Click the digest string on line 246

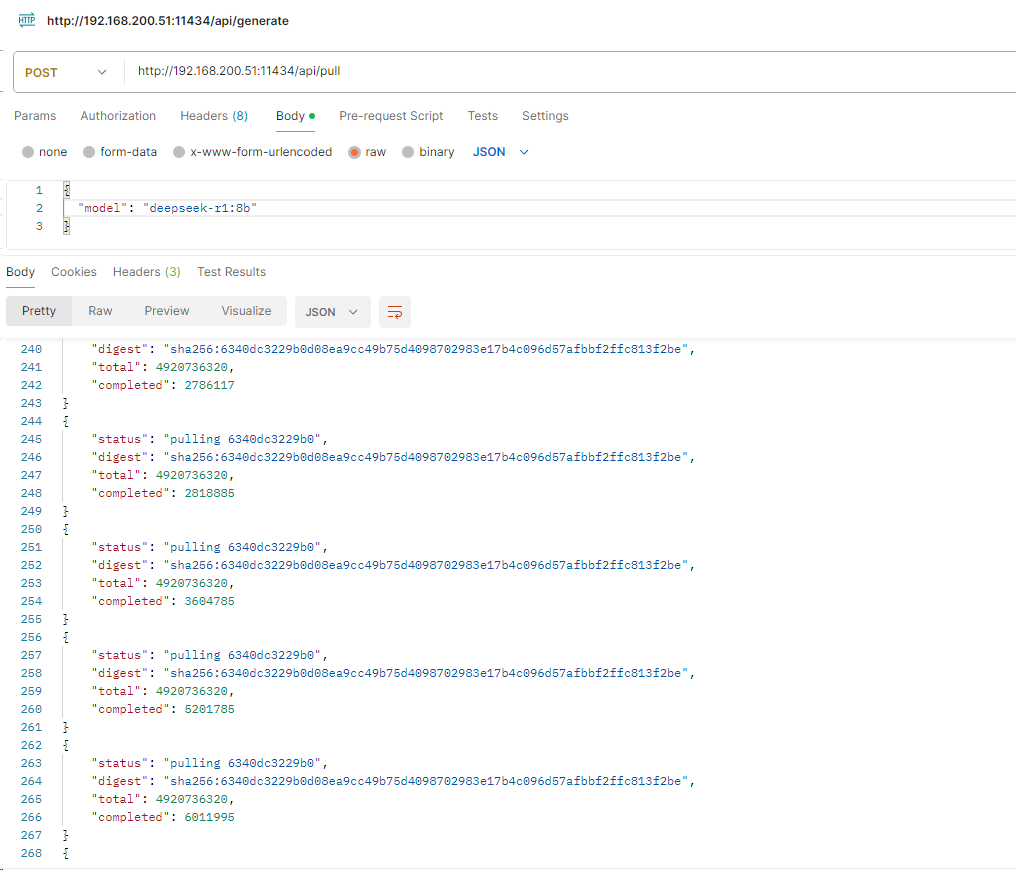point(426,457)
